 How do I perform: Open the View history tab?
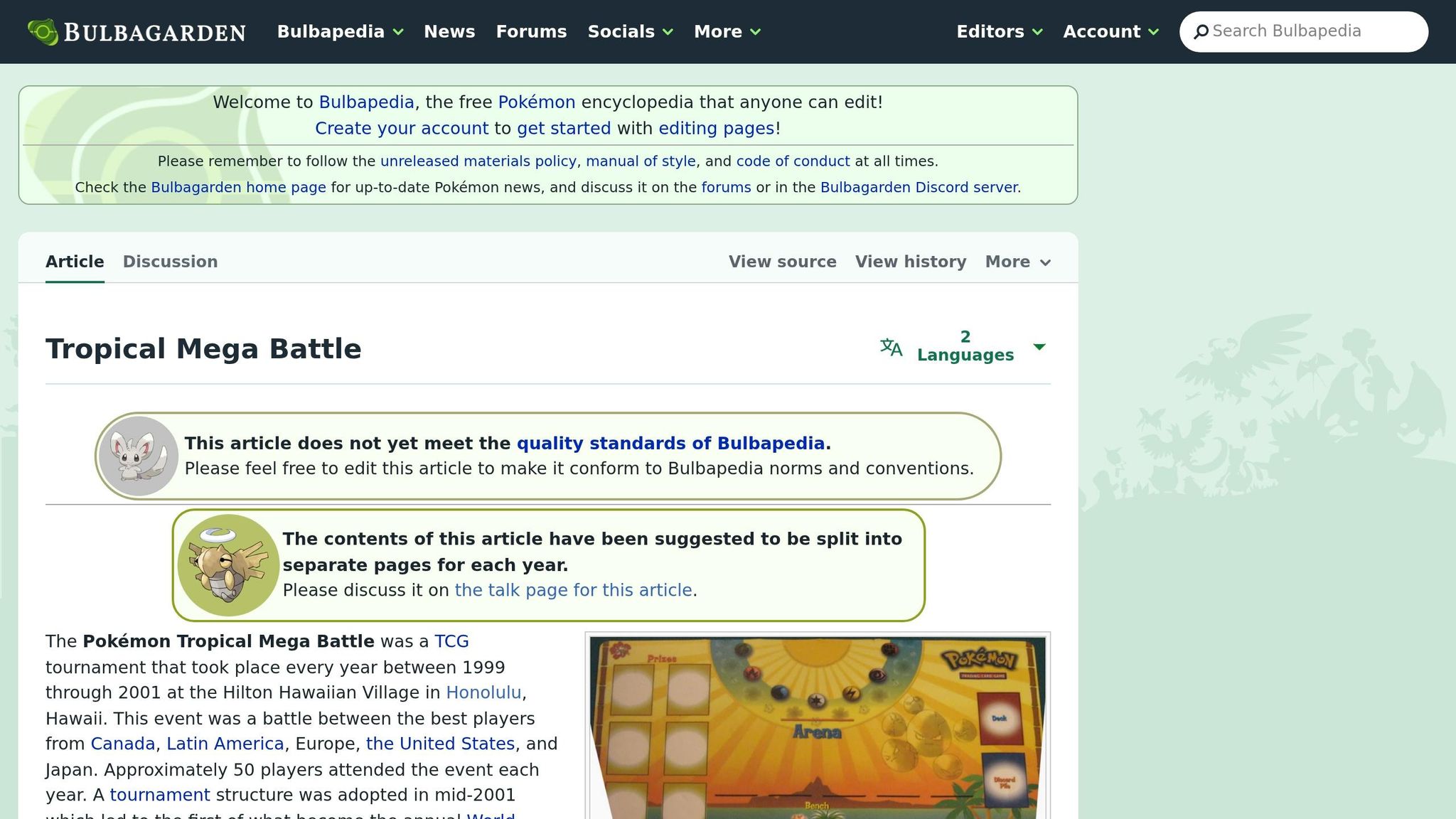pos(911,262)
